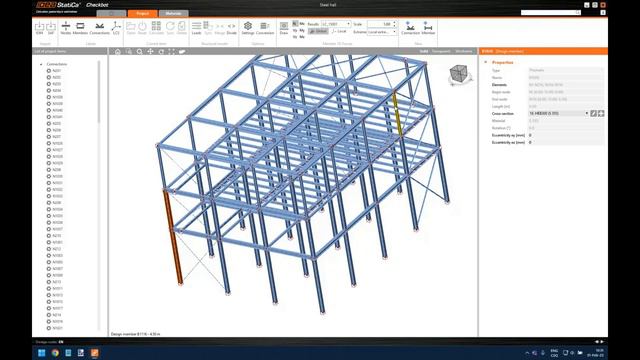Click the Eccentricity ey value field
640x360 pixels.
tap(566, 135)
